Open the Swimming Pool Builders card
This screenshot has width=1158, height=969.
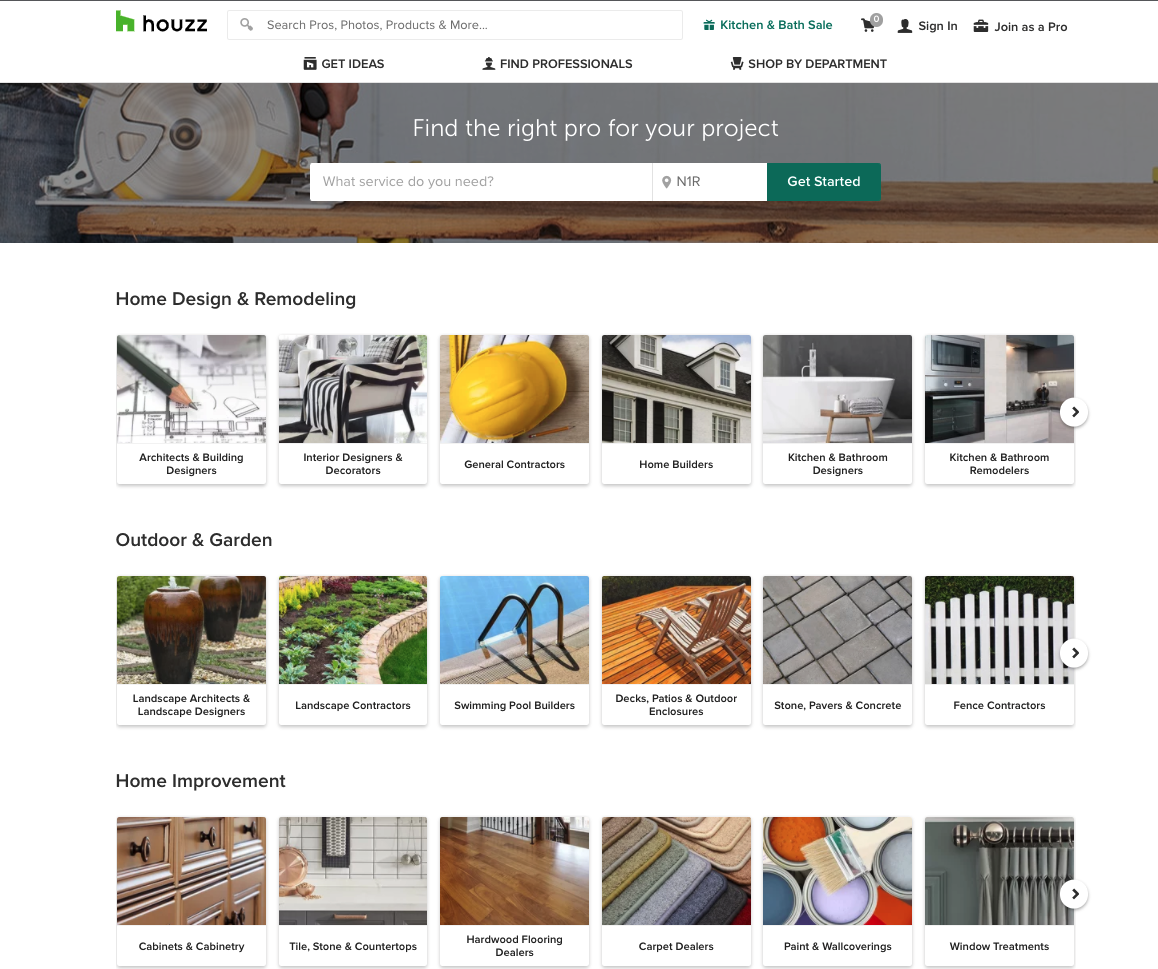(514, 650)
